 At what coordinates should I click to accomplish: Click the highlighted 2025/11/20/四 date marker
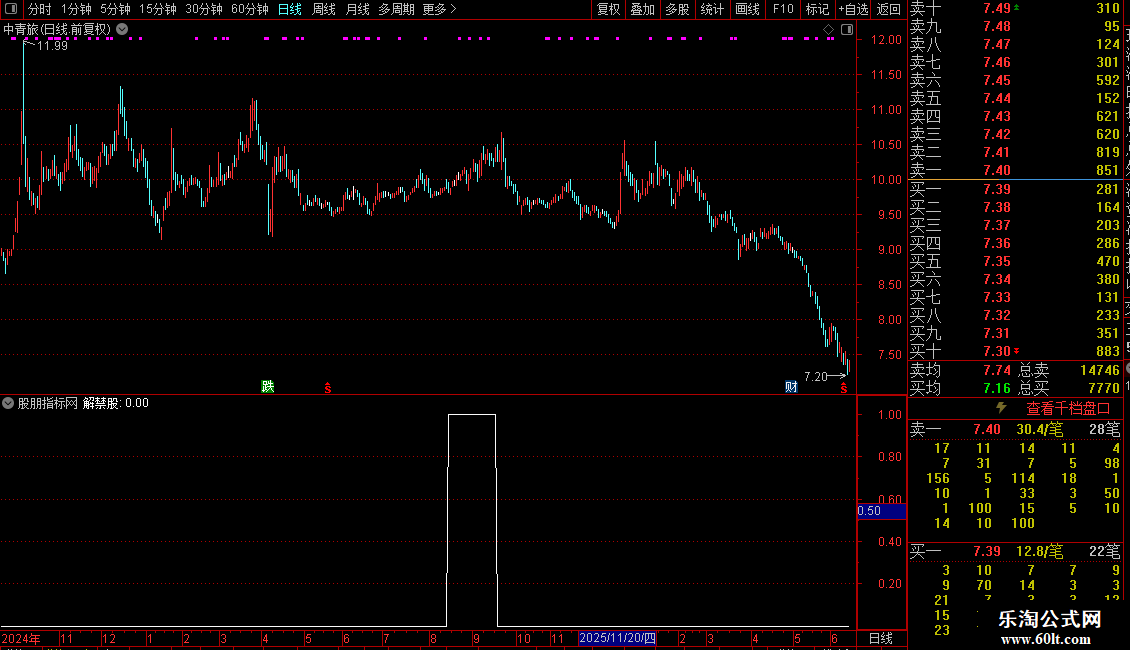(x=618, y=638)
